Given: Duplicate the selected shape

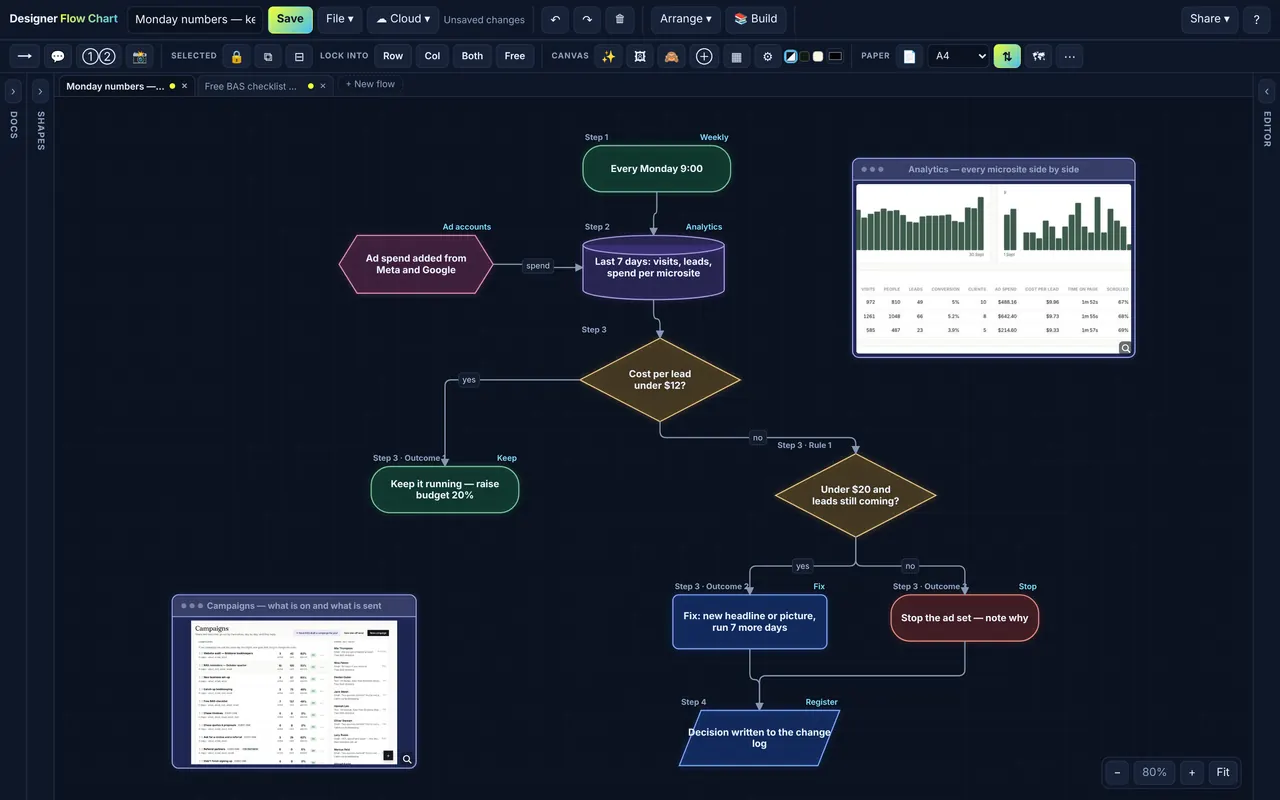Looking at the screenshot, I should (x=268, y=56).
